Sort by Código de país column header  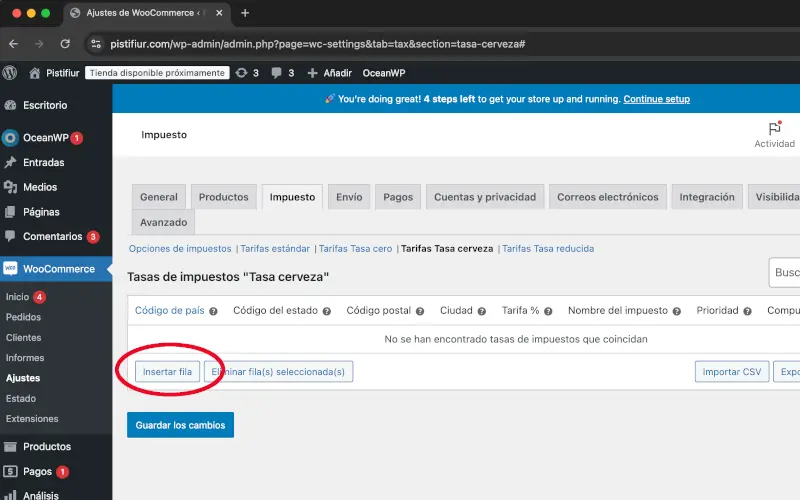[x=170, y=311]
